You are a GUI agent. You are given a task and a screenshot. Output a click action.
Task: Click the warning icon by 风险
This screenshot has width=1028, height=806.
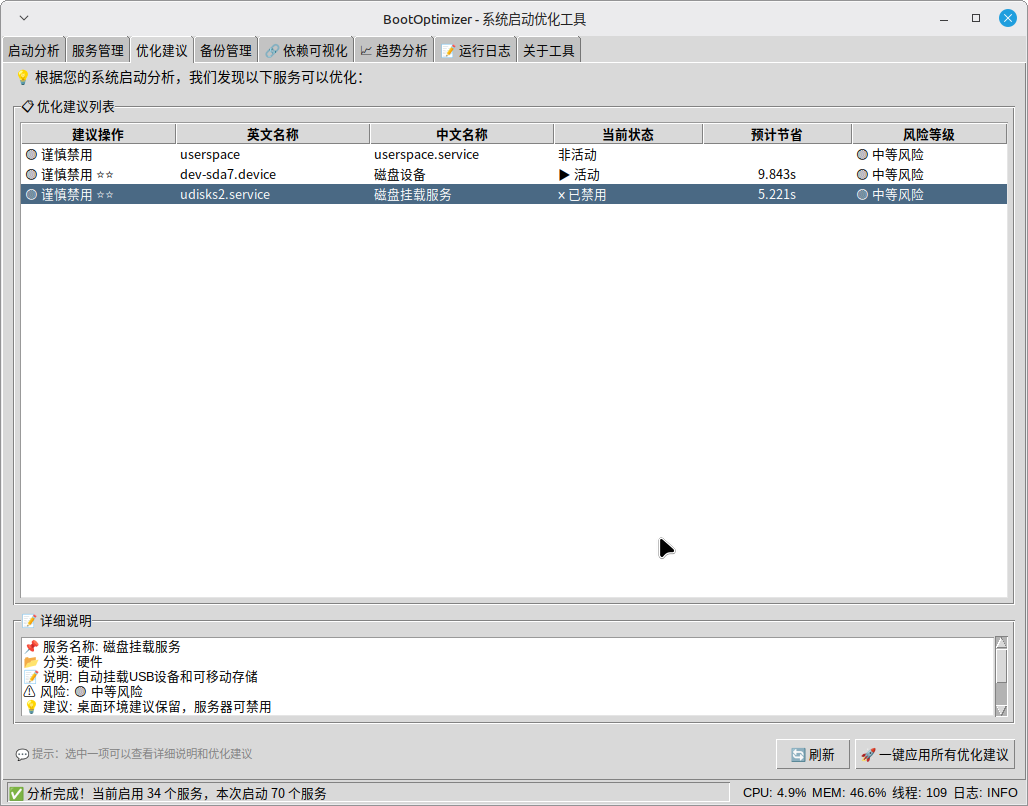[x=30, y=692]
